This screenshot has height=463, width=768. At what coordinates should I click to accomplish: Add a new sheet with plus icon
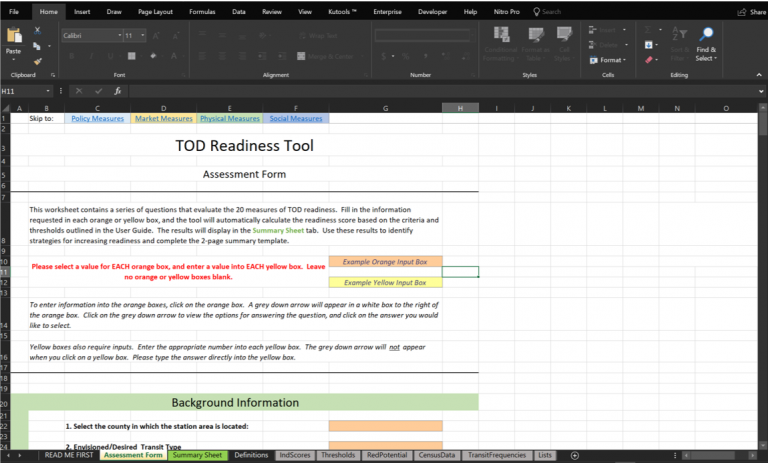(x=574, y=455)
